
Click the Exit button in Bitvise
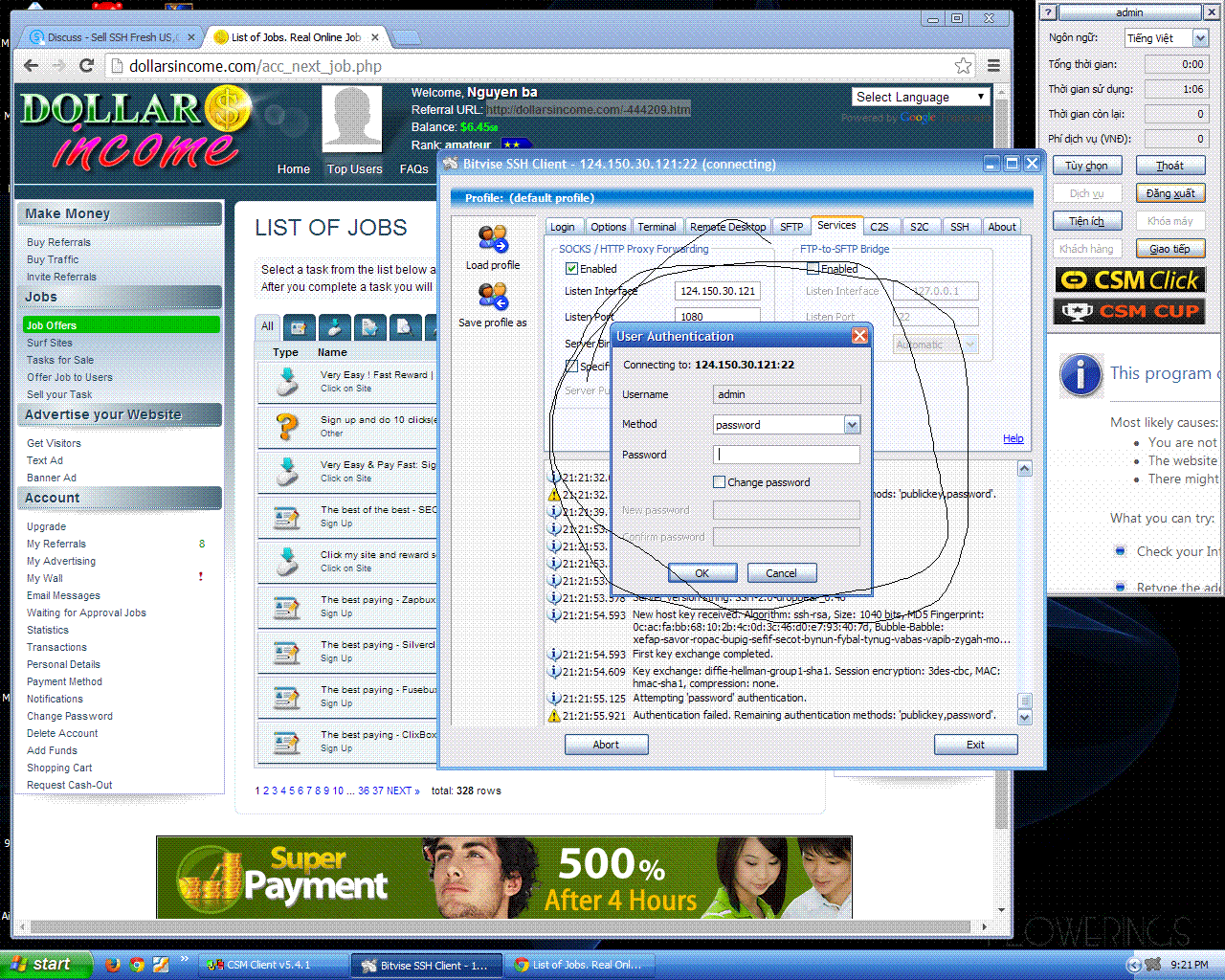coord(975,745)
